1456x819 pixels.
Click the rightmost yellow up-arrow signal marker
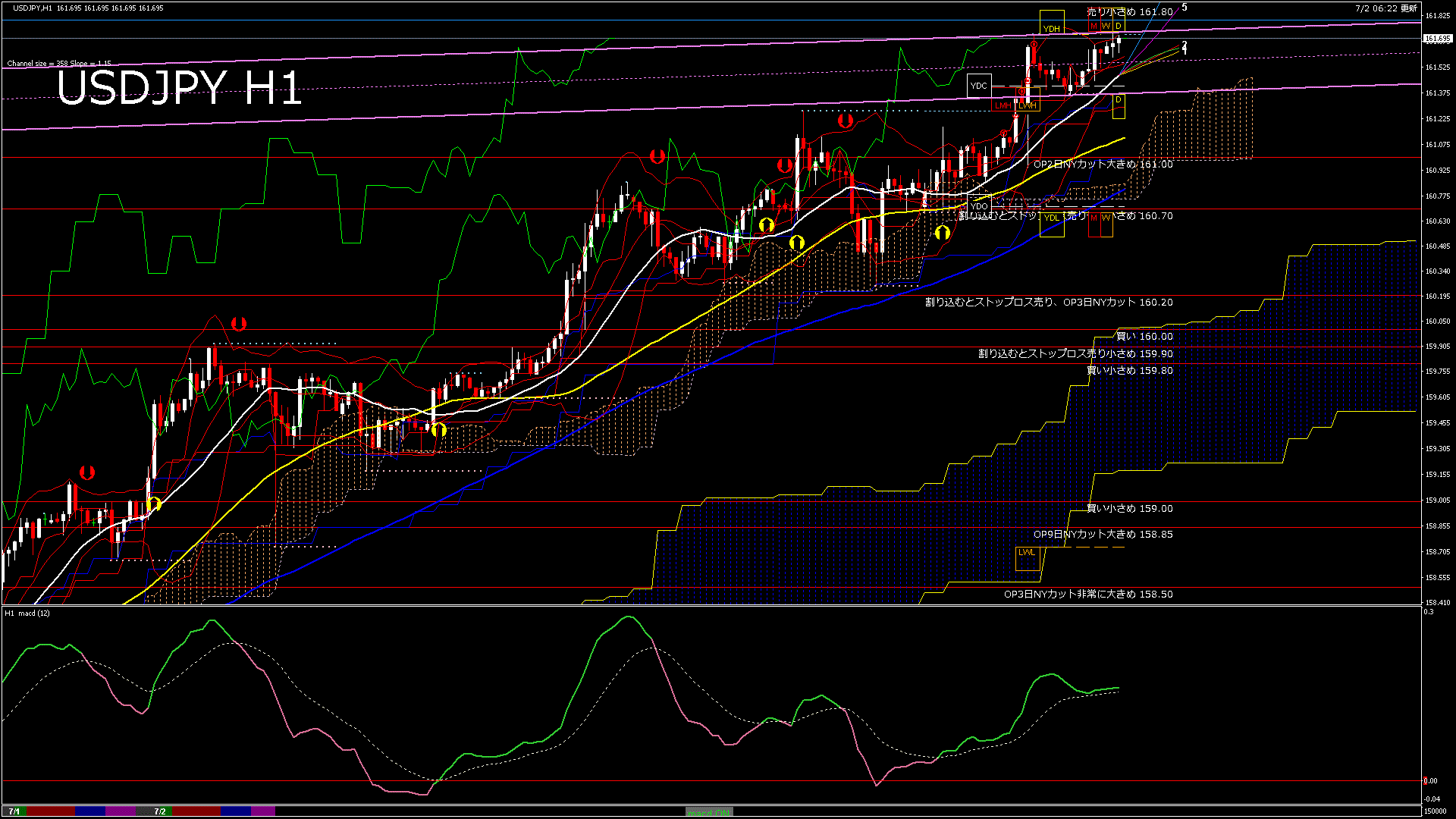[943, 232]
